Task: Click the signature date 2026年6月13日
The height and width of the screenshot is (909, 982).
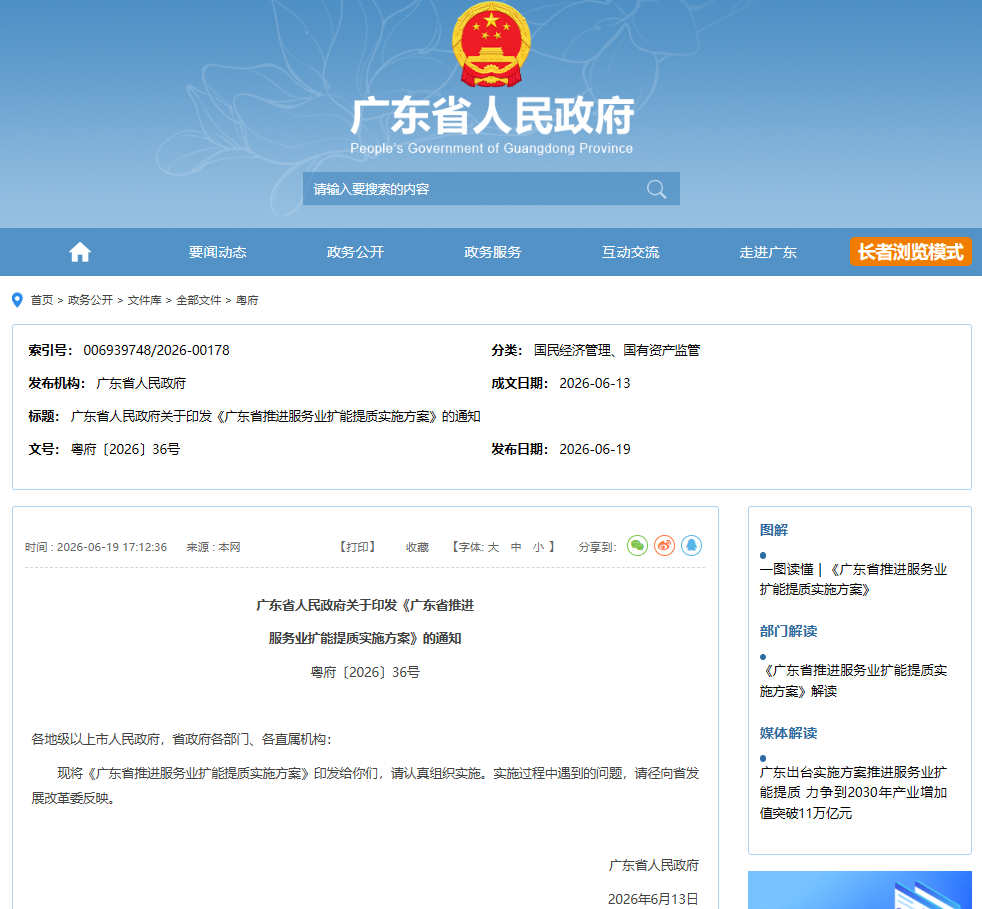Action: pyautogui.click(x=653, y=899)
